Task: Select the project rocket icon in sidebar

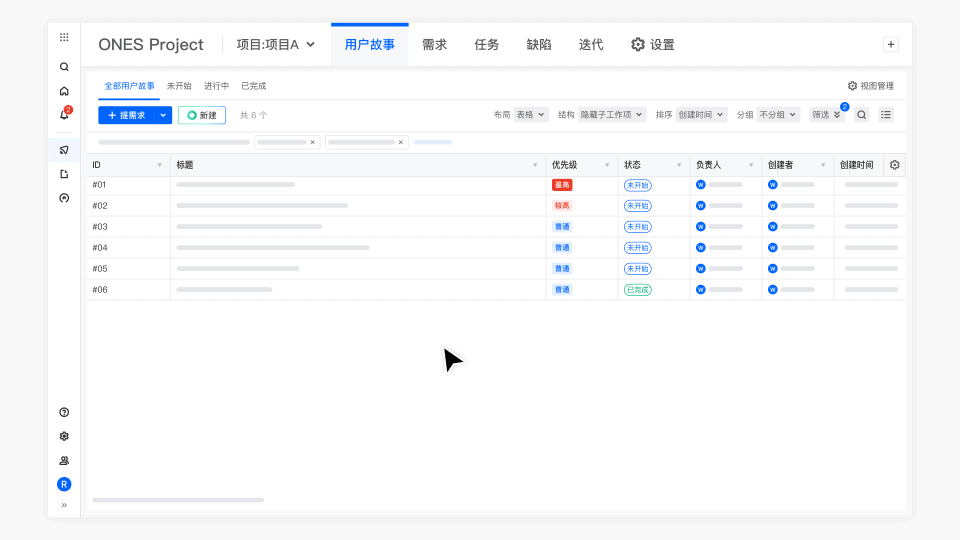Action: coord(64,150)
